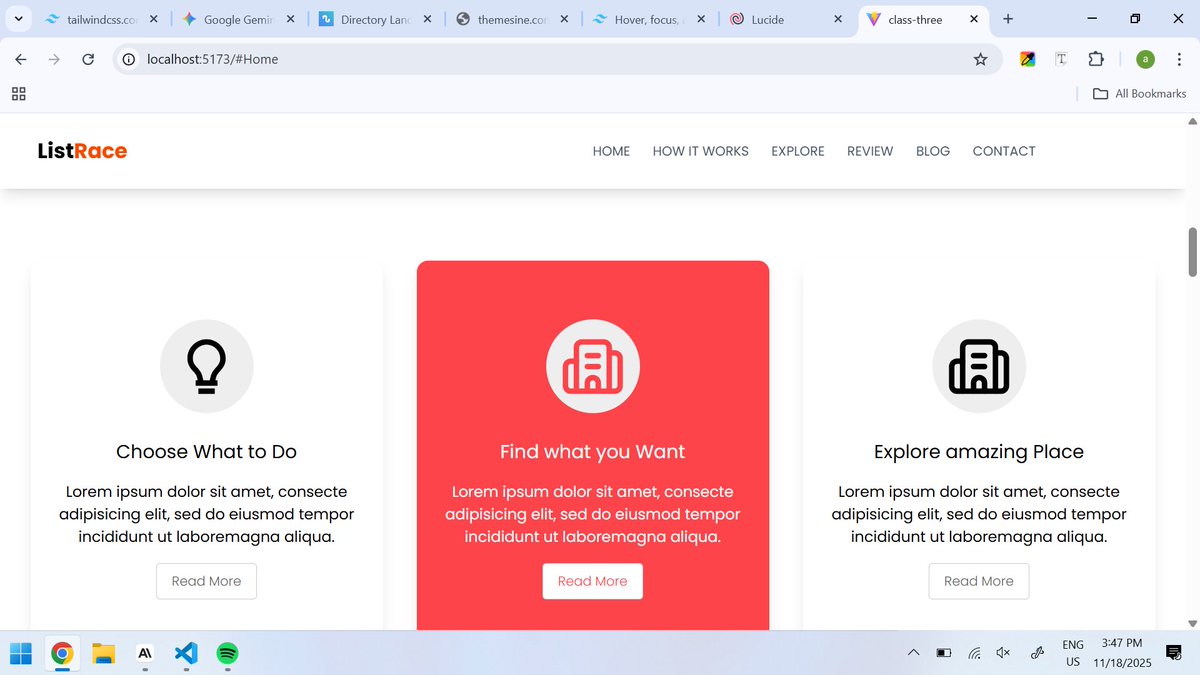Switch to the Directory Landing tab
Viewport: 1200px width, 675px height.
coord(376,19)
